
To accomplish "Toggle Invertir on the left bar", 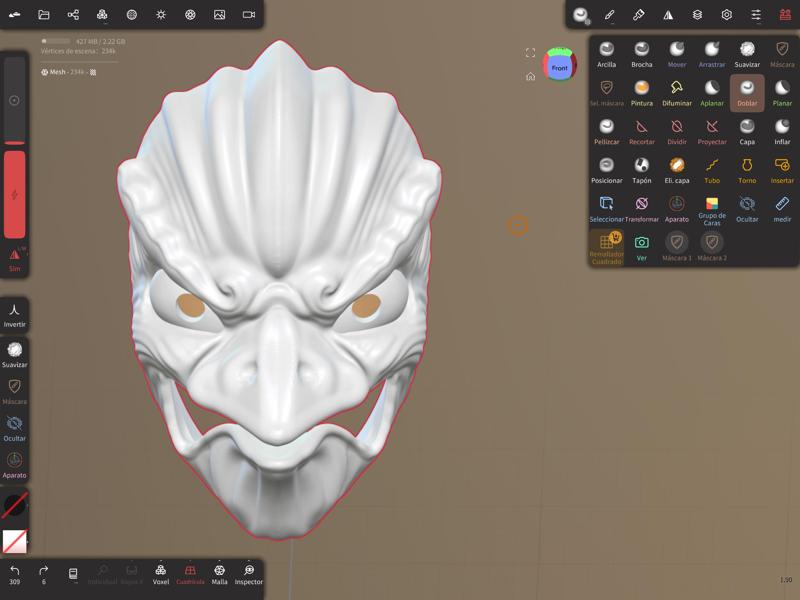I will 14,315.
